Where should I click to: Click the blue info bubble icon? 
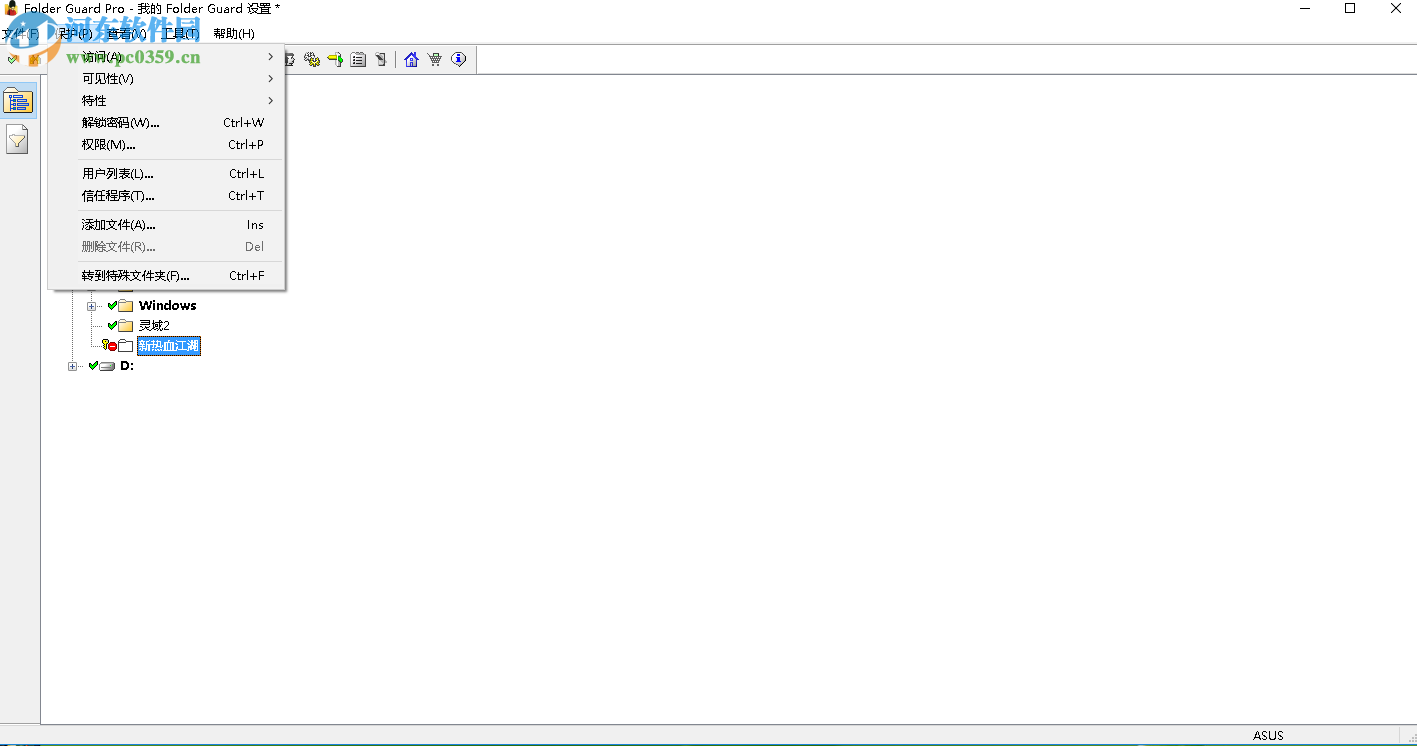click(x=459, y=60)
